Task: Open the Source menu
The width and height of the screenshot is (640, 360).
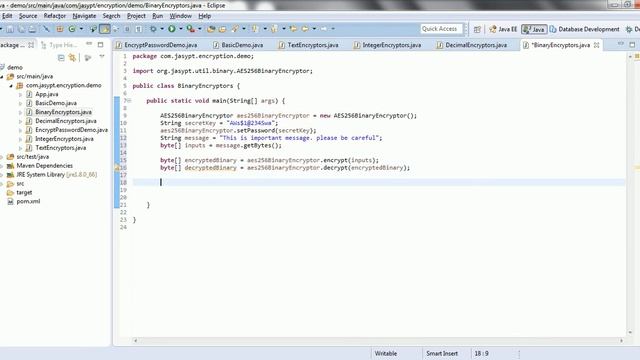Action: pos(28,16)
